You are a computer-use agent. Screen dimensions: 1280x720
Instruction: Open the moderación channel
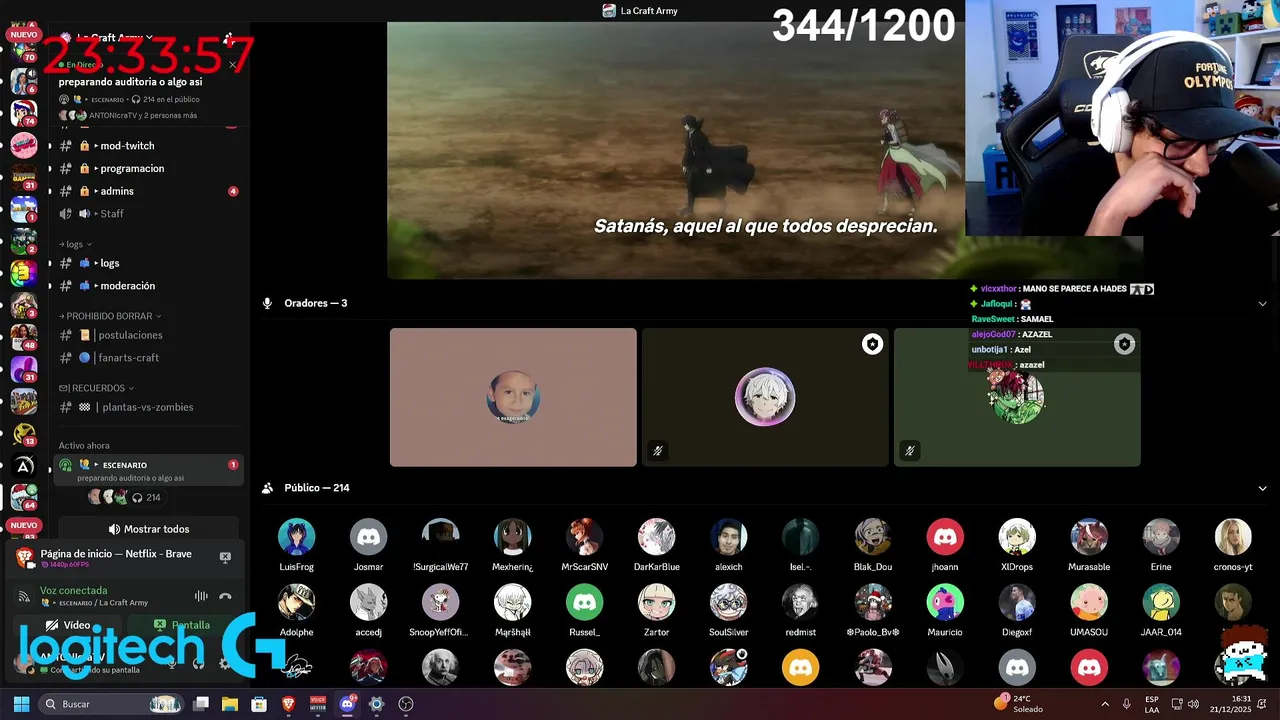point(146,286)
